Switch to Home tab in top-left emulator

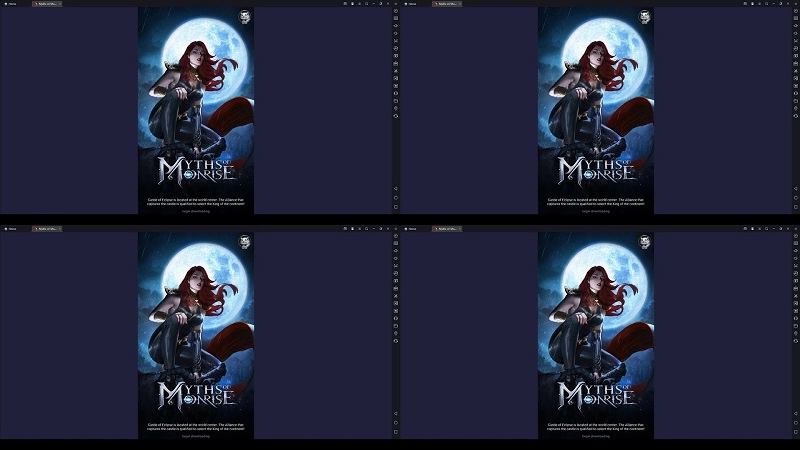pos(10,4)
